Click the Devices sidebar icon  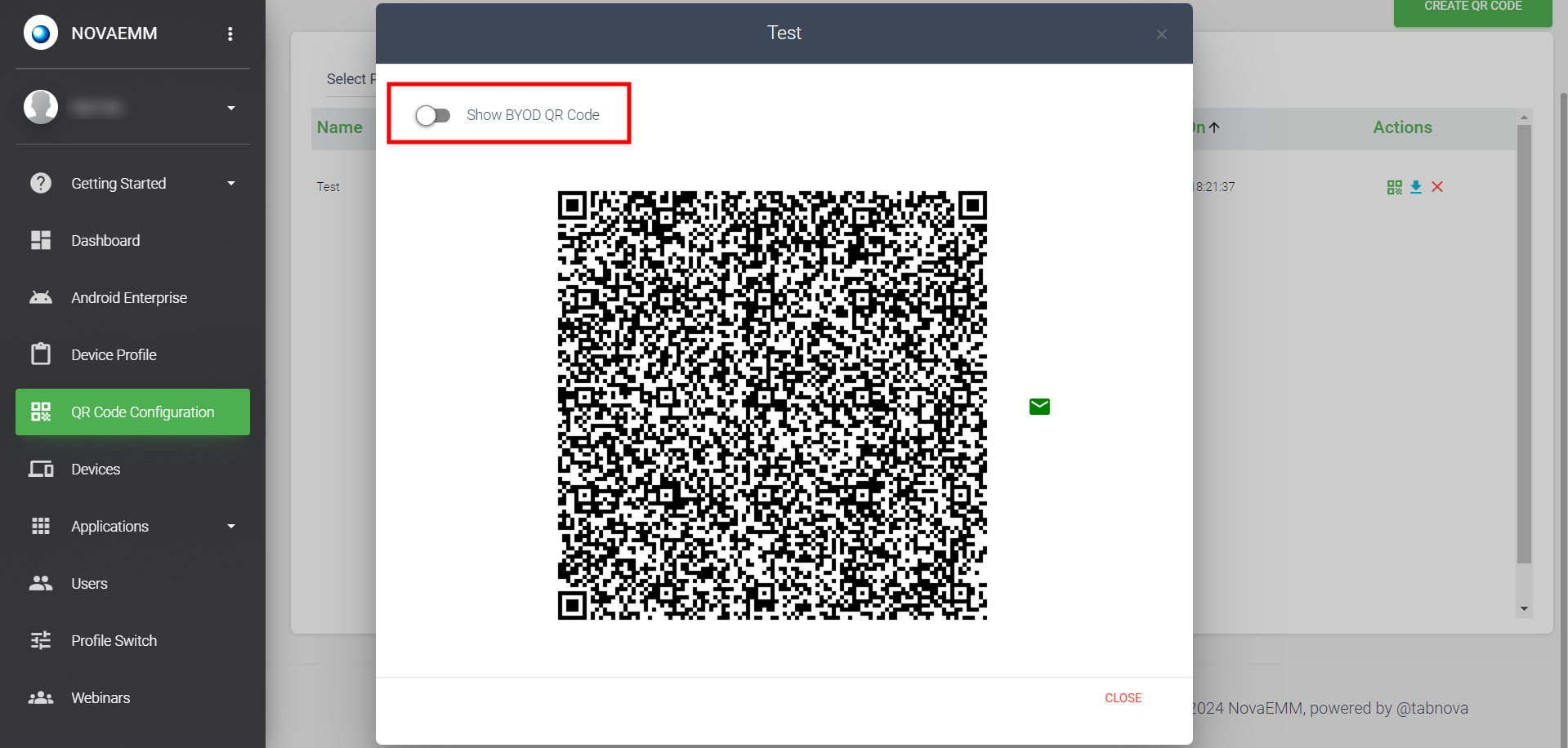[x=41, y=470]
